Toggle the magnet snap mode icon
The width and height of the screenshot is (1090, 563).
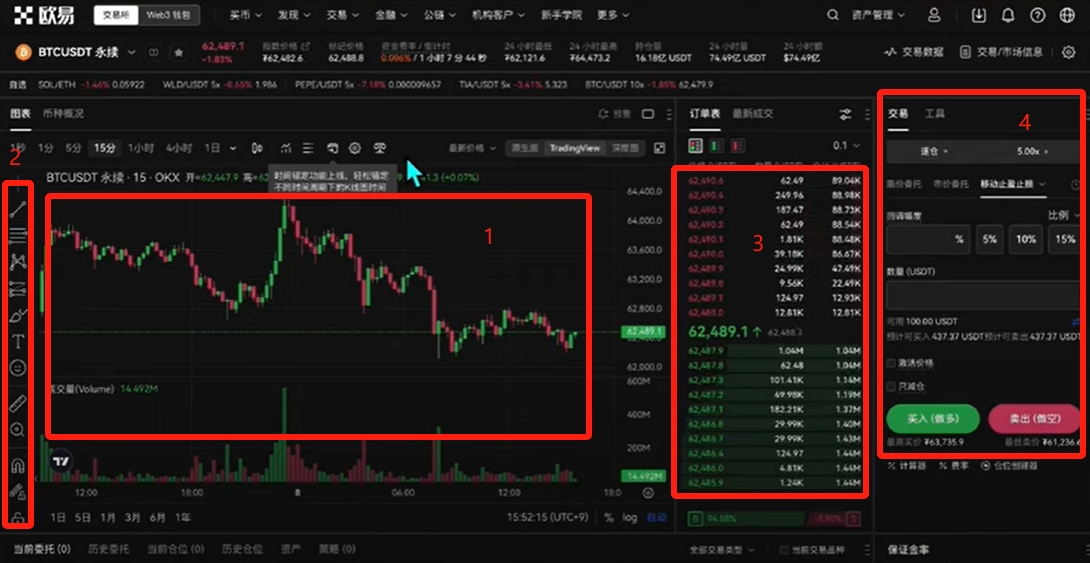tap(19, 466)
